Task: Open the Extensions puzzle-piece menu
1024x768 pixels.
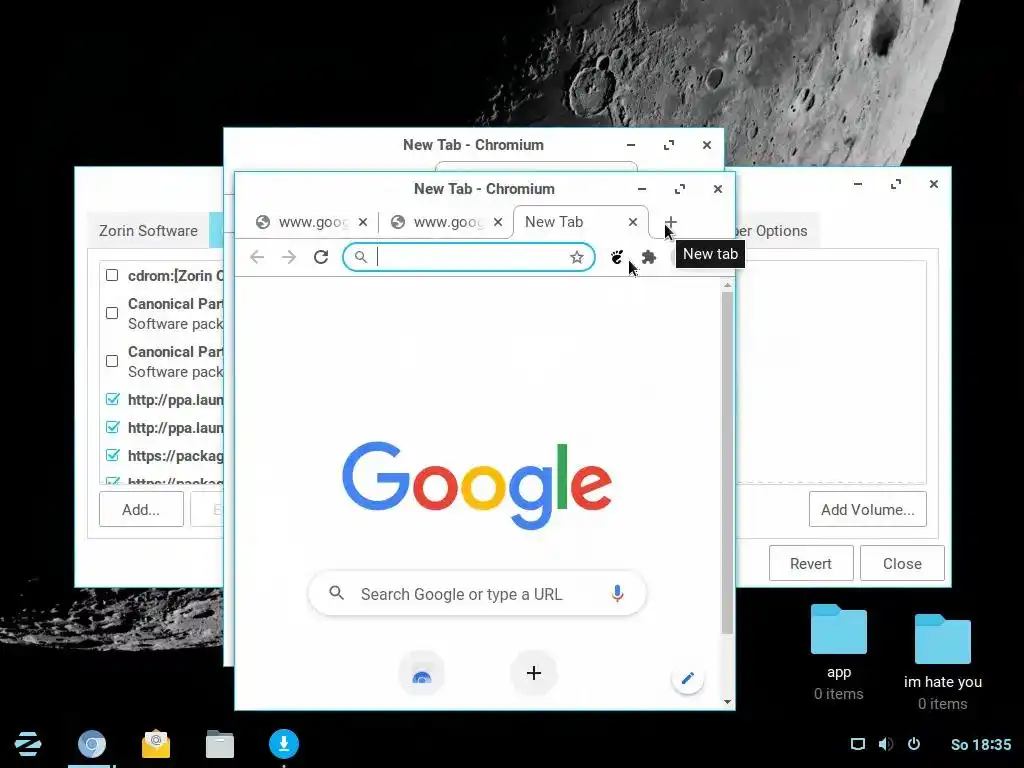Action: [648, 257]
